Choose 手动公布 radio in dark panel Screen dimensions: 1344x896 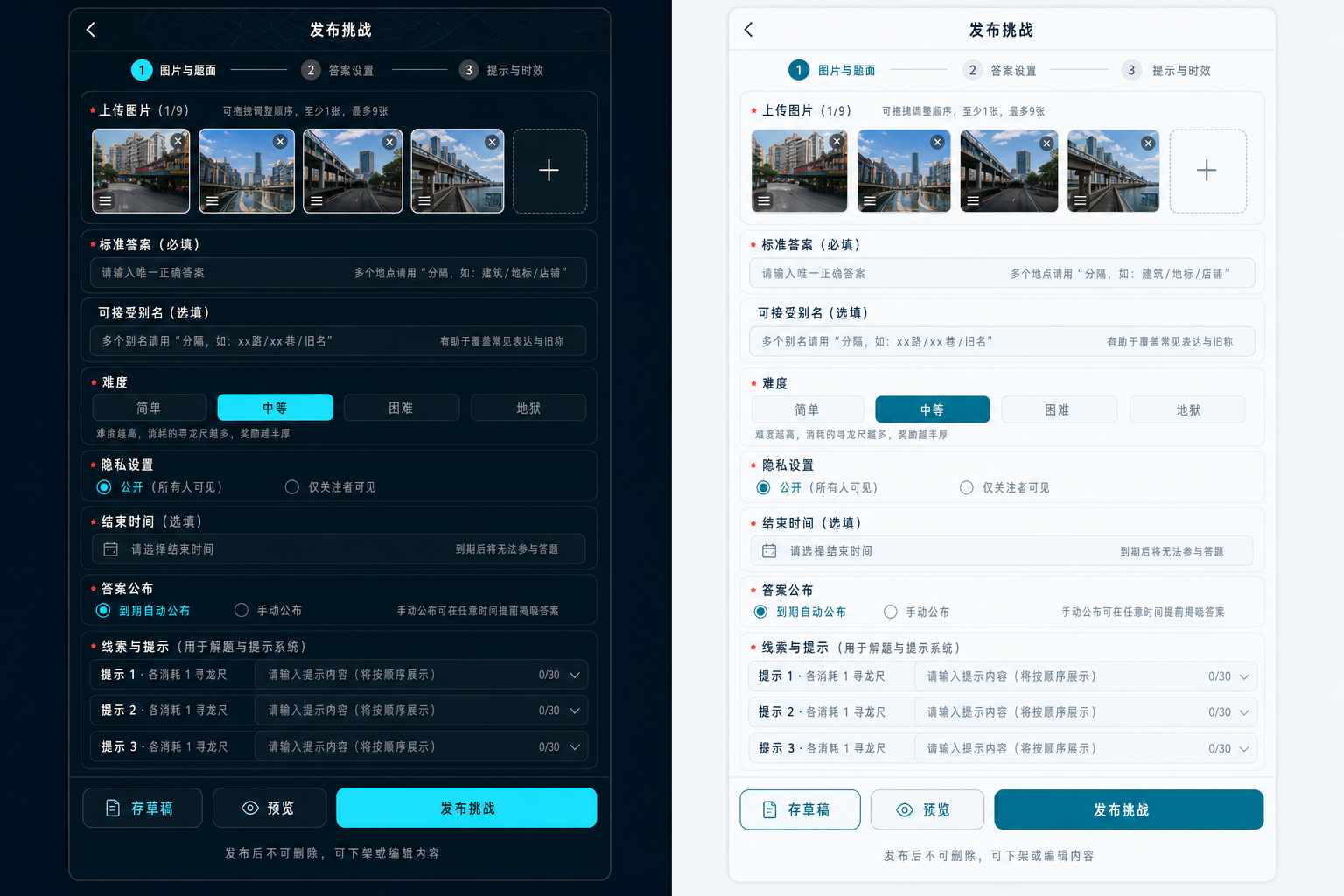pos(241,610)
